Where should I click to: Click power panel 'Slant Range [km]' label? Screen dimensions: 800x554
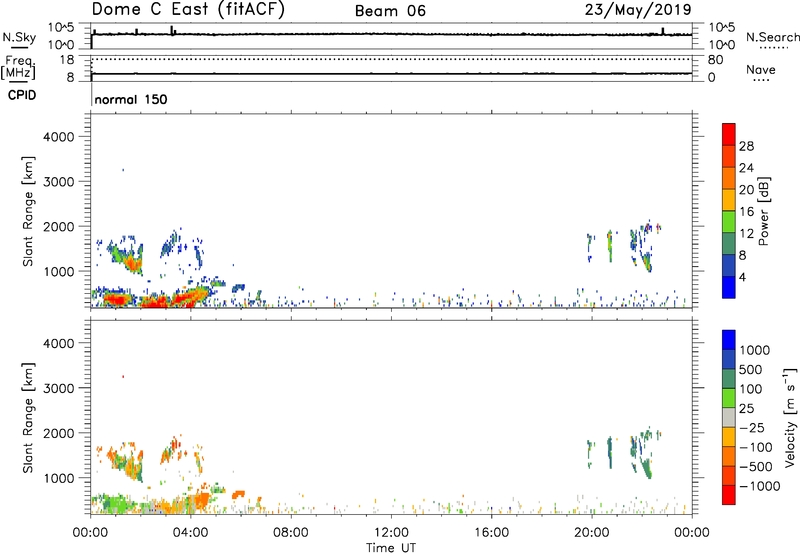[28, 211]
